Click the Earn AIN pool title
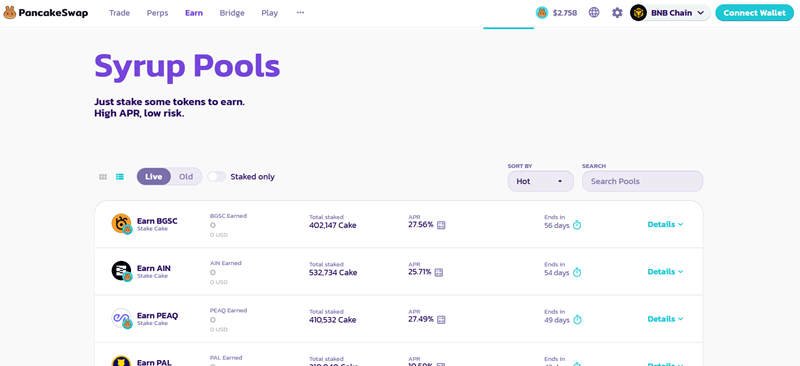 pyautogui.click(x=154, y=269)
